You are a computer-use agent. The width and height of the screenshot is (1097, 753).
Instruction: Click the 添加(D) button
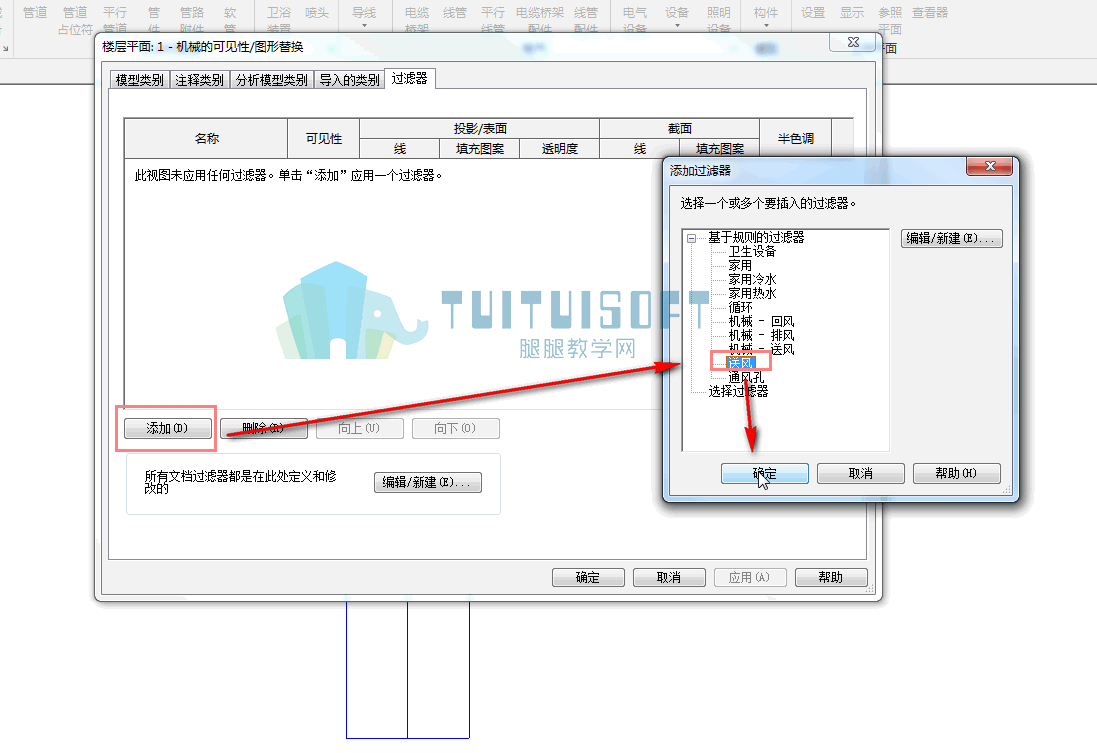coord(167,428)
